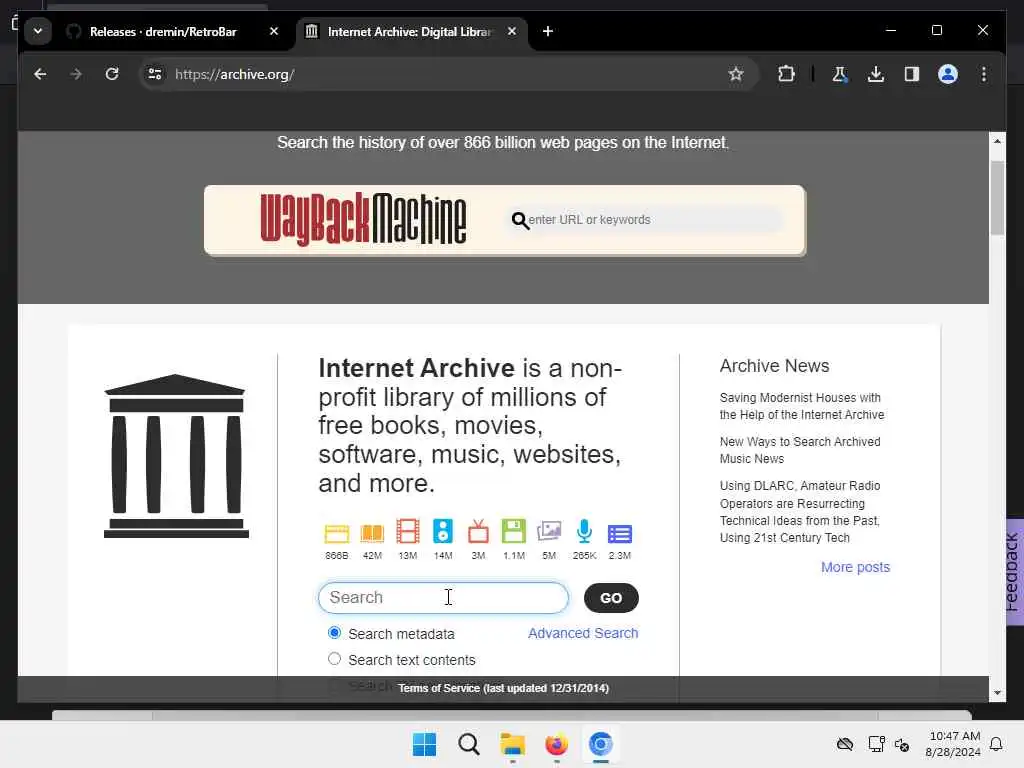Click the Wayback Machine logo
This screenshot has height=768, width=1024.
363,219
